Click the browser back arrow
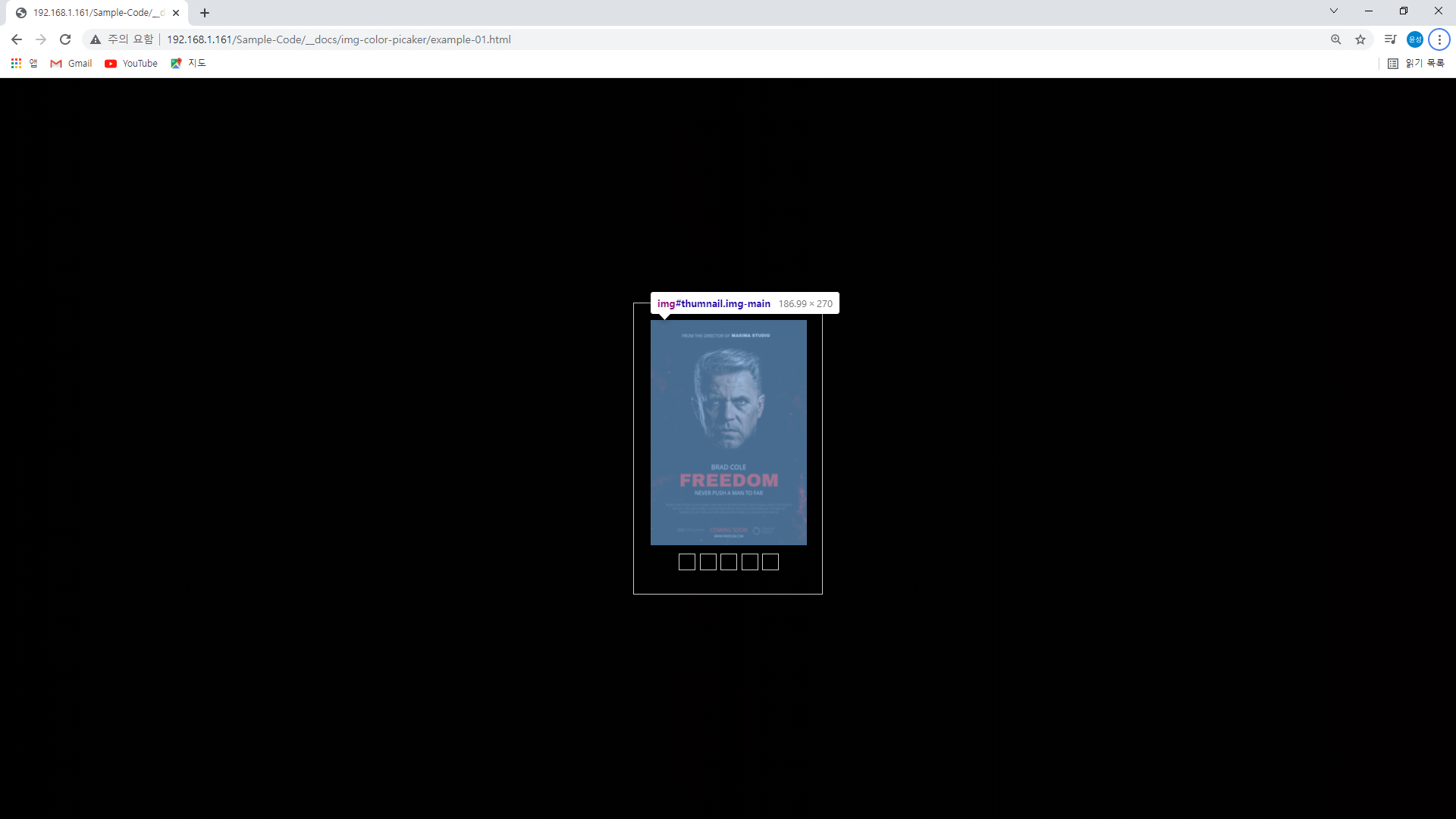The image size is (1456, 819). coord(17,39)
